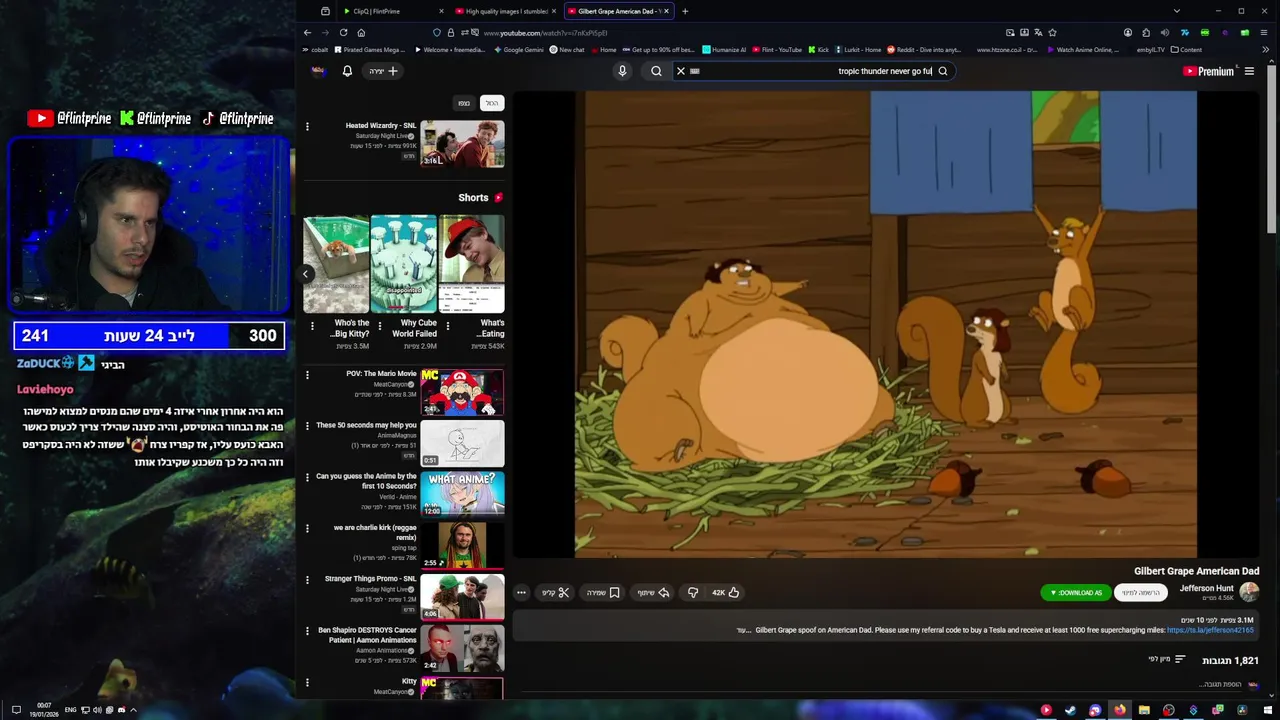Select the first highlighted filter chip above suggestions
1280x720 pixels.
[491, 103]
